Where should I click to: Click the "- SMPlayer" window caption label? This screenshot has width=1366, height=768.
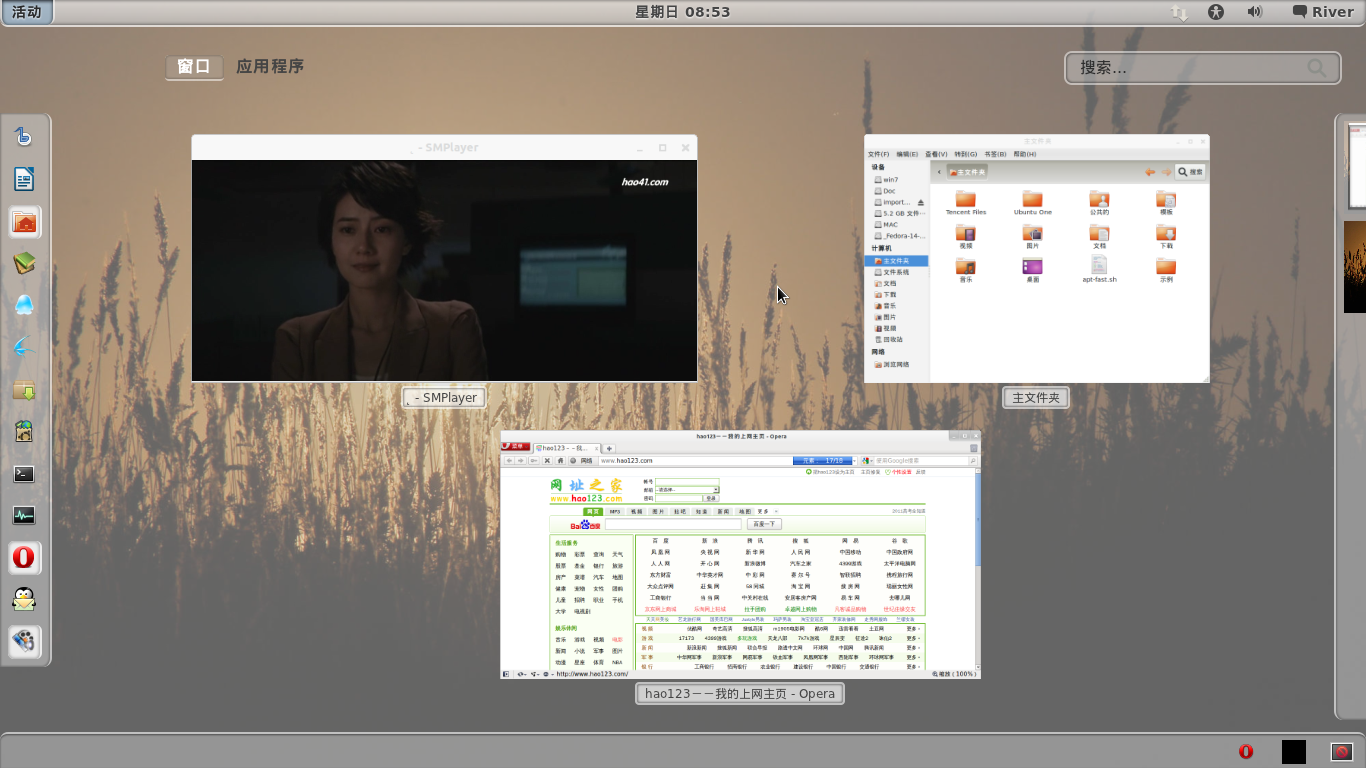tap(445, 398)
